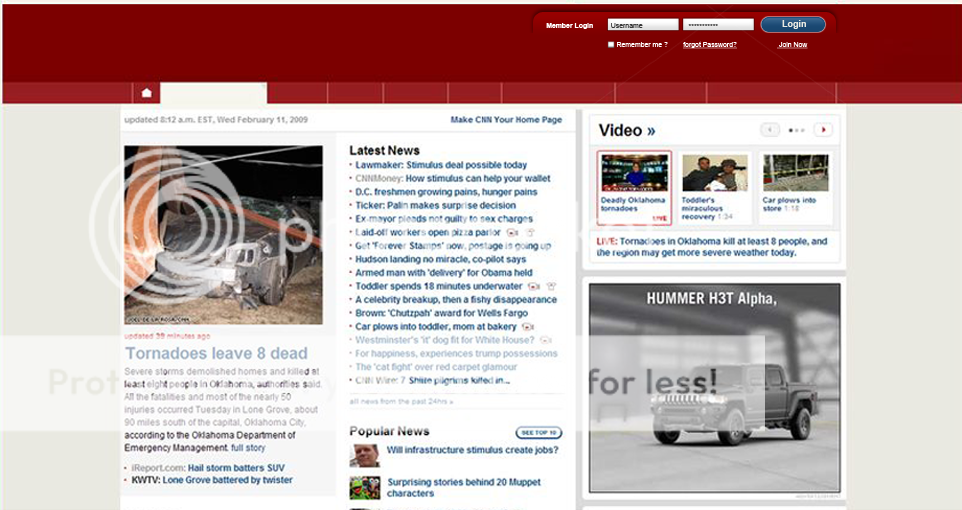Open 'The cat fight over red carpet glamour'
This screenshot has height=510, width=962.
[x=436, y=368]
